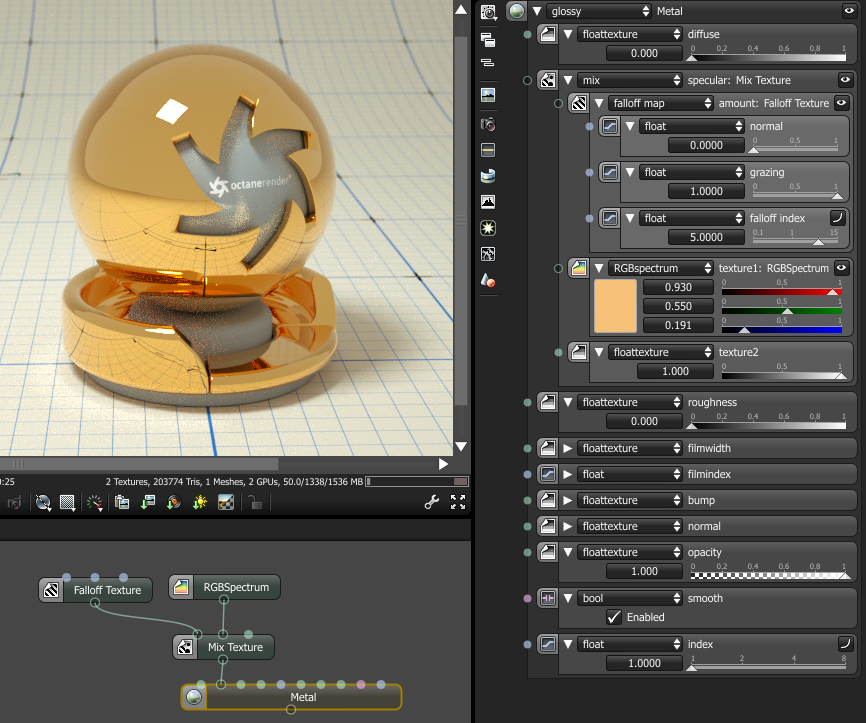Click the diffuse value field 0.000

click(644, 54)
